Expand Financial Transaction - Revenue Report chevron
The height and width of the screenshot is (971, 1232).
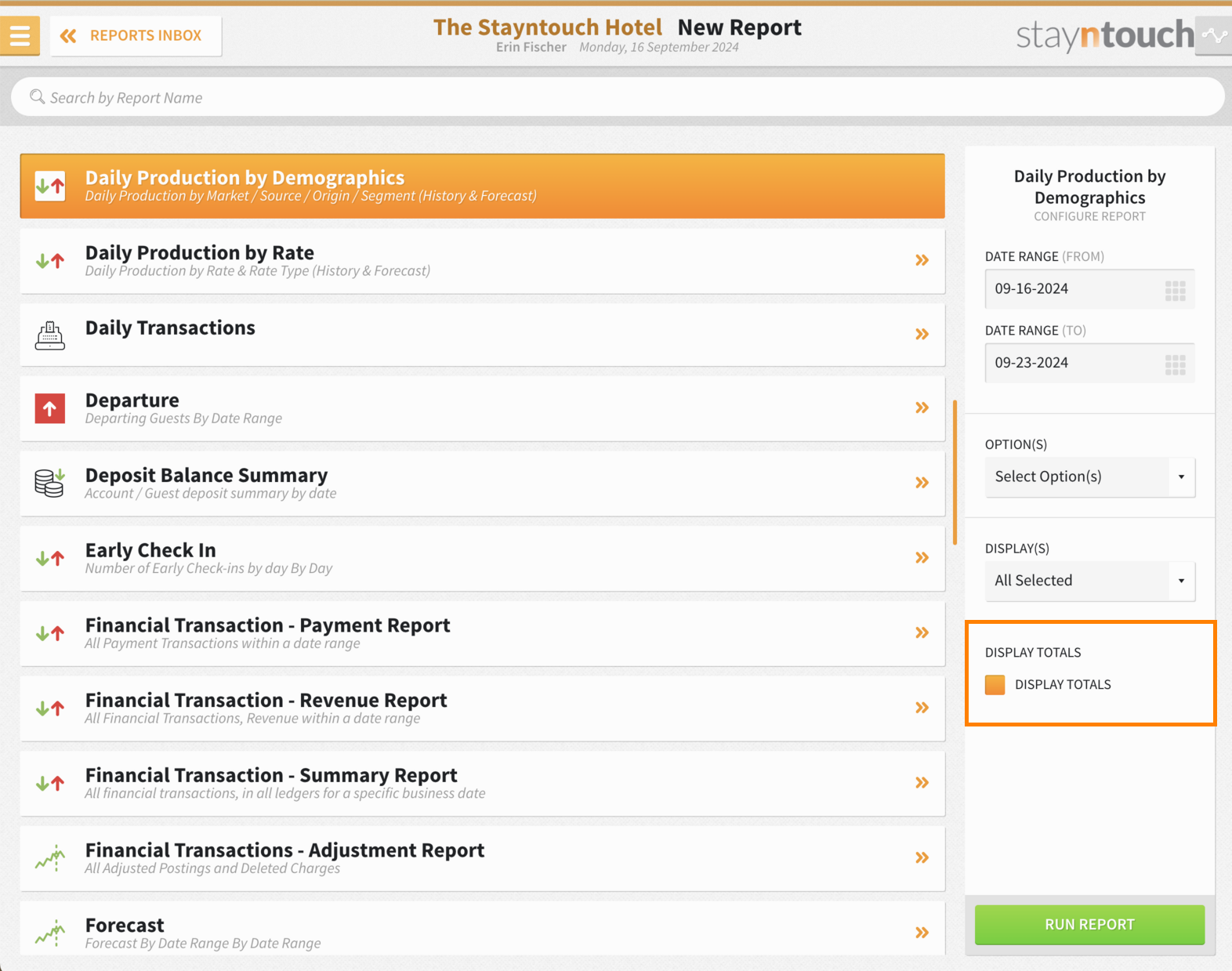922,708
